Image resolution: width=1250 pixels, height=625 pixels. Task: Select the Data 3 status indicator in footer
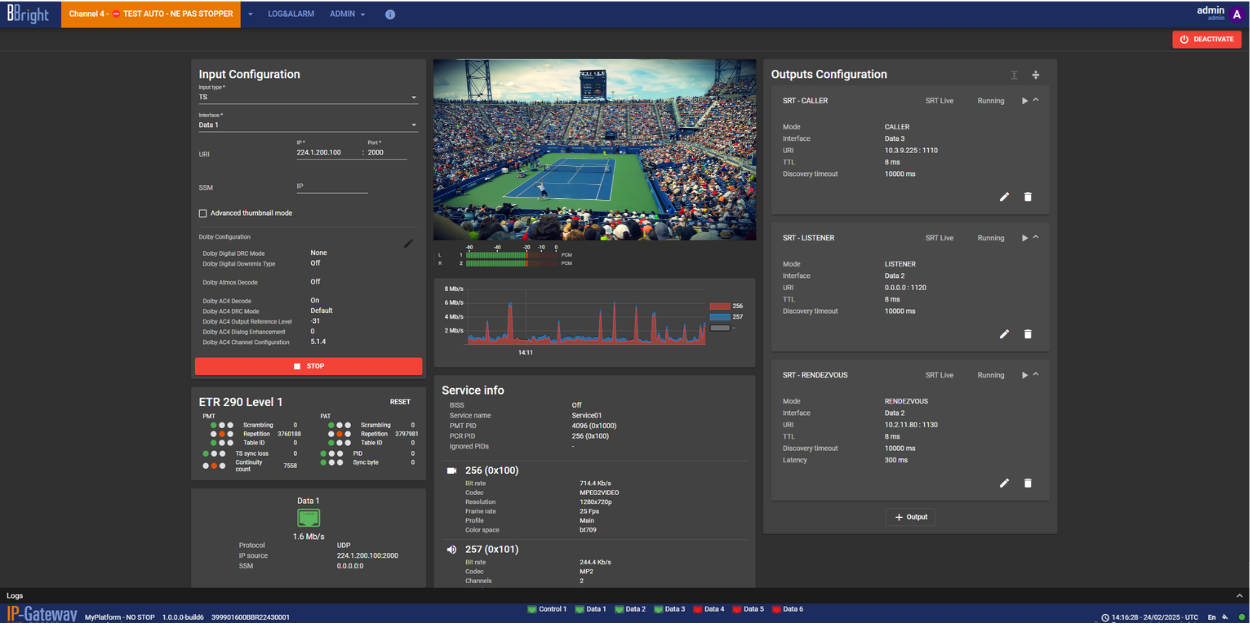pyautogui.click(x=669, y=609)
